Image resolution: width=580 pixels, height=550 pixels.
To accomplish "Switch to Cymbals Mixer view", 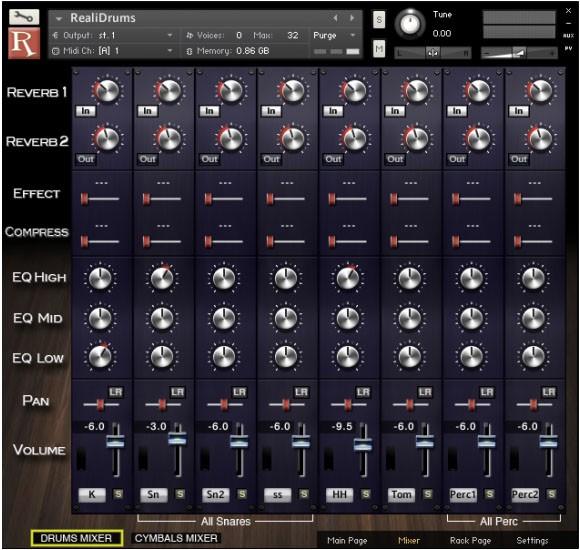I will tap(176, 538).
